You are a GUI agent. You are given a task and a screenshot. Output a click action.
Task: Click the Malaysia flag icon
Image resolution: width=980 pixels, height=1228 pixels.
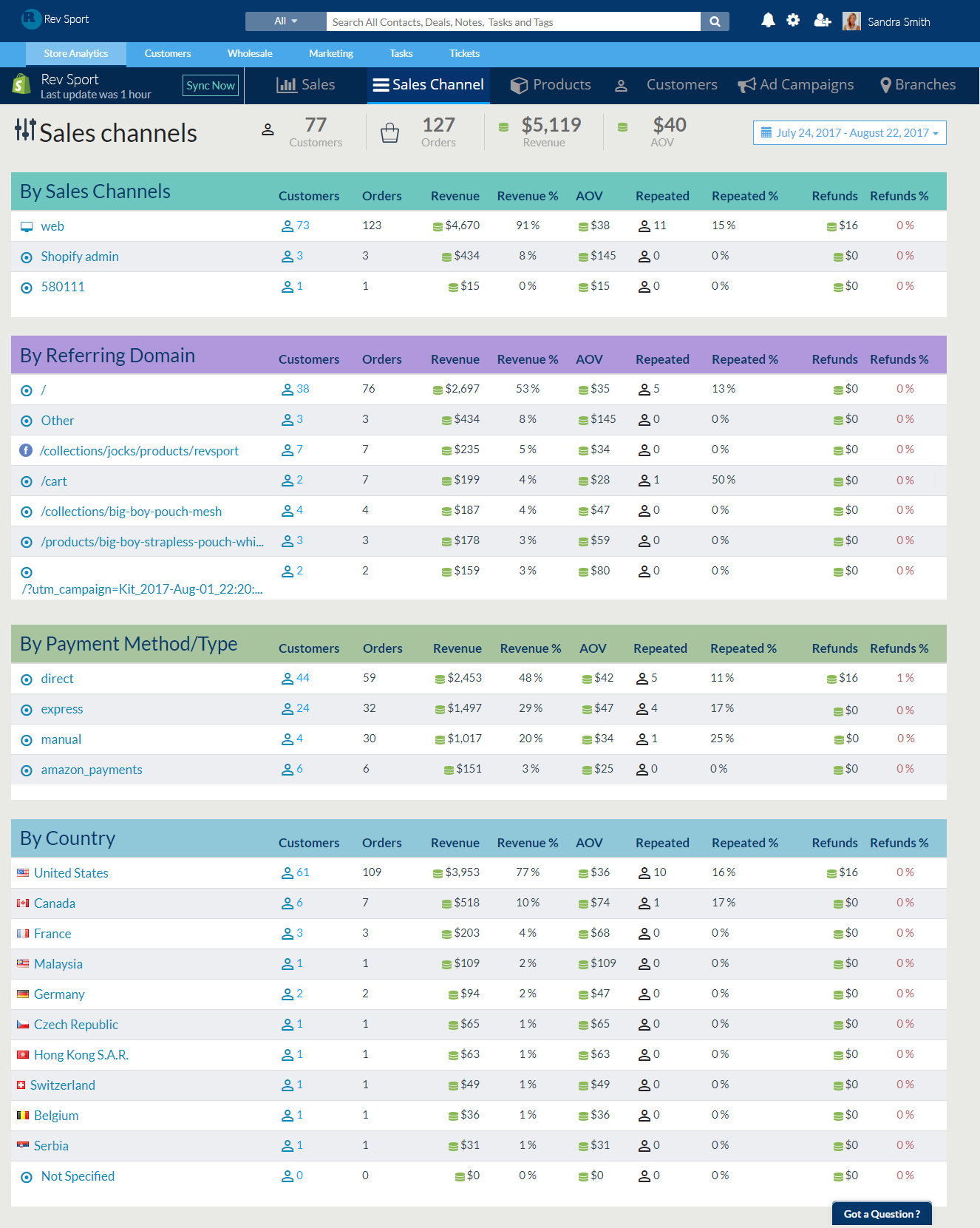point(23,963)
